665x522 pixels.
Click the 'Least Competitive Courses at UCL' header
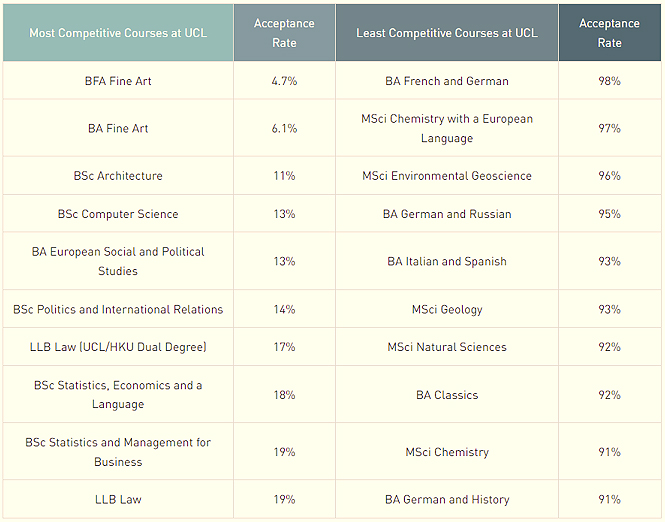446,33
